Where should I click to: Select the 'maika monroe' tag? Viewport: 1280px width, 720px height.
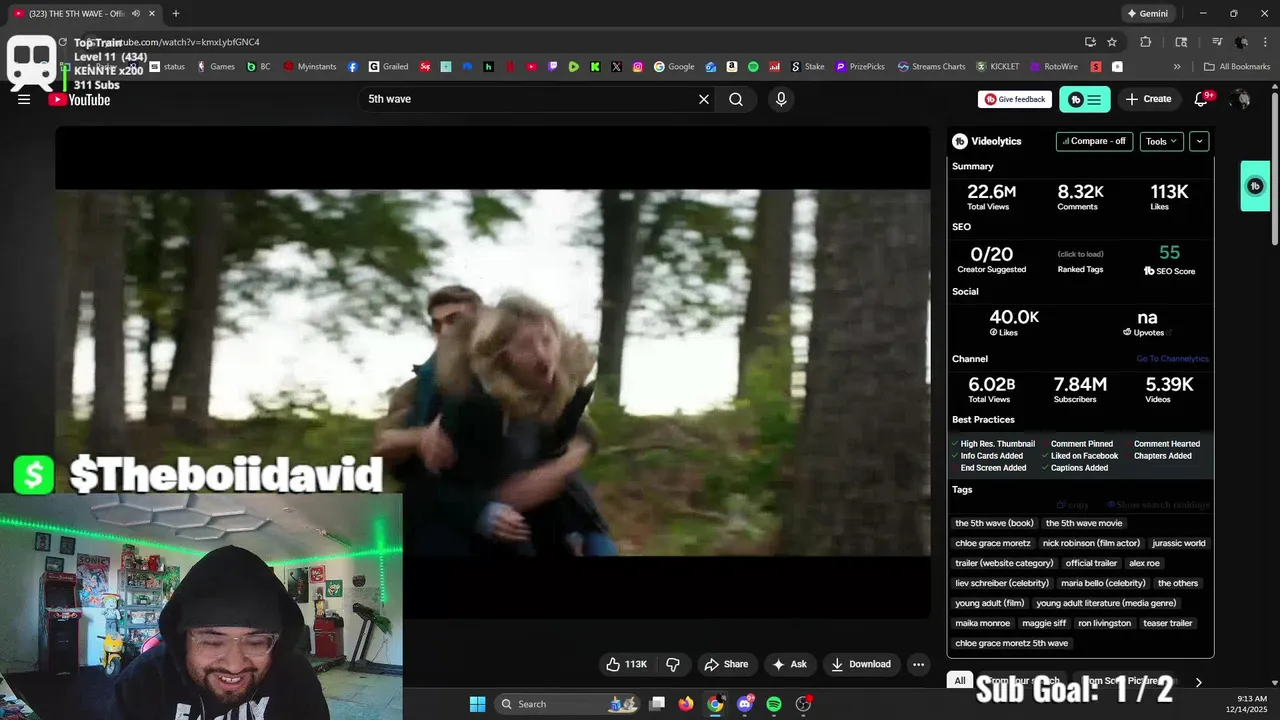coord(983,623)
